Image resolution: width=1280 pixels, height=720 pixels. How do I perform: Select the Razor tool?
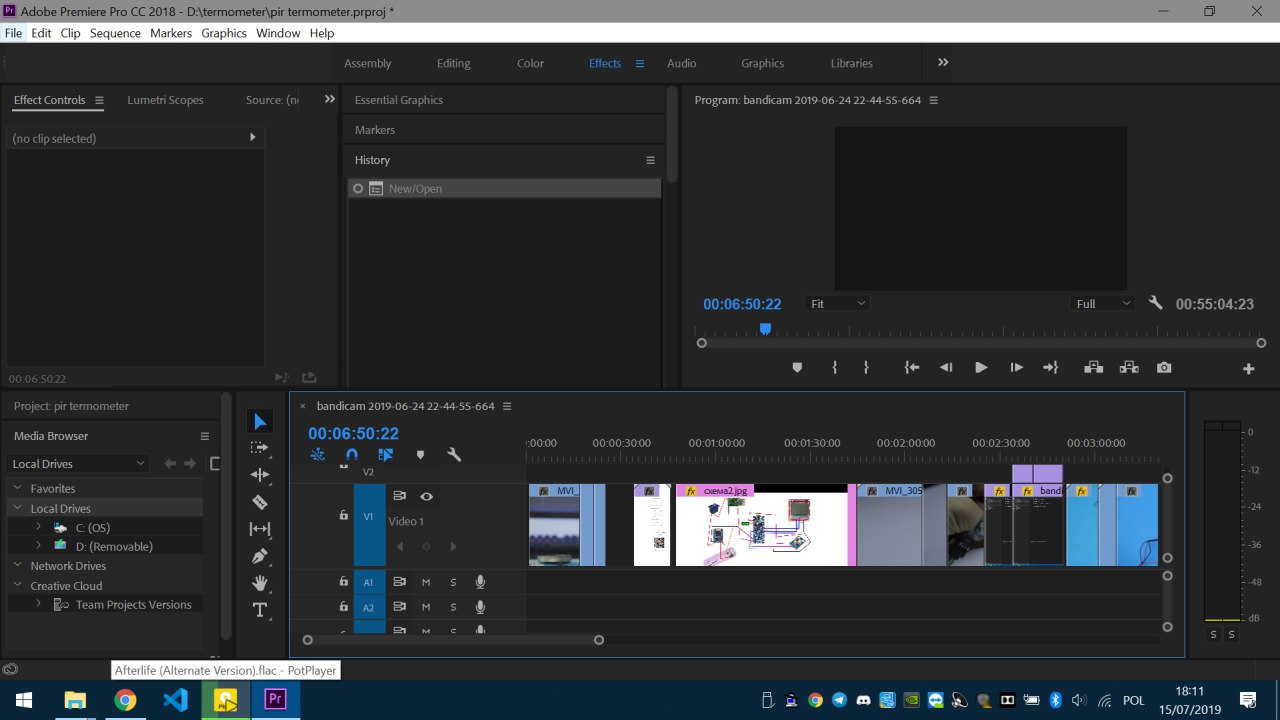[x=260, y=502]
